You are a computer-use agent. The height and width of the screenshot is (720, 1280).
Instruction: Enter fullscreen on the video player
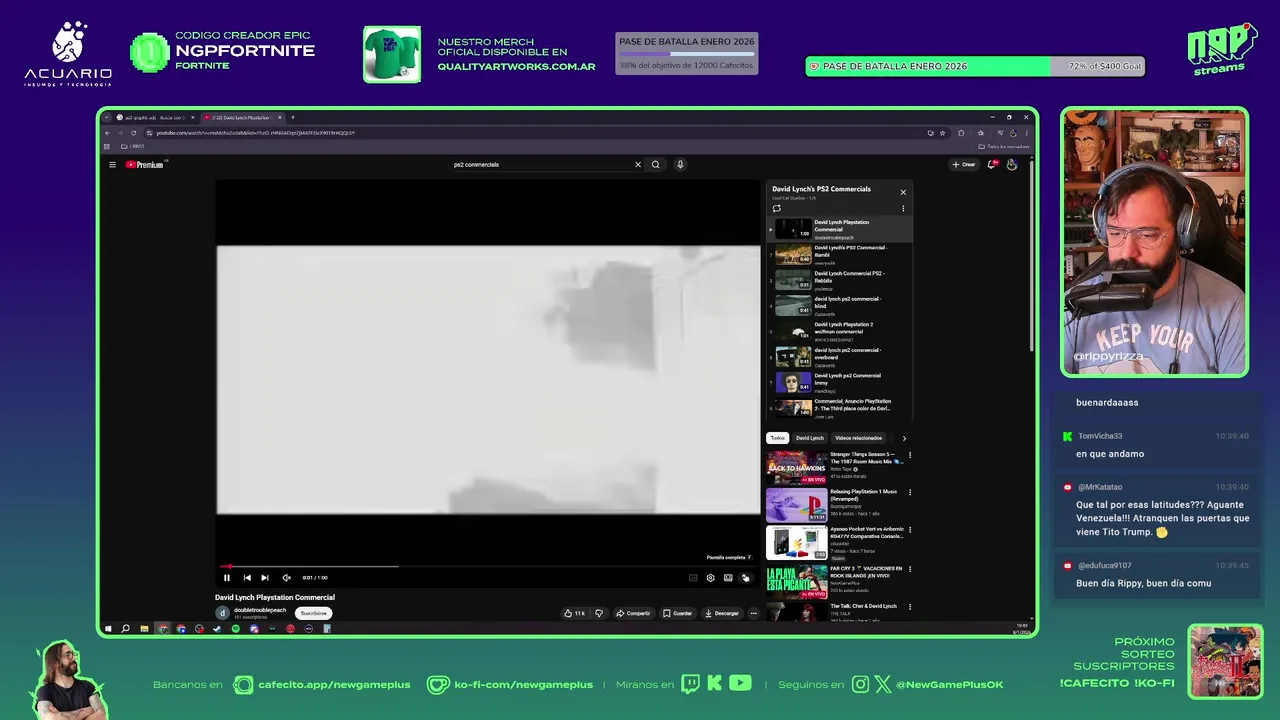pyautogui.click(x=746, y=577)
